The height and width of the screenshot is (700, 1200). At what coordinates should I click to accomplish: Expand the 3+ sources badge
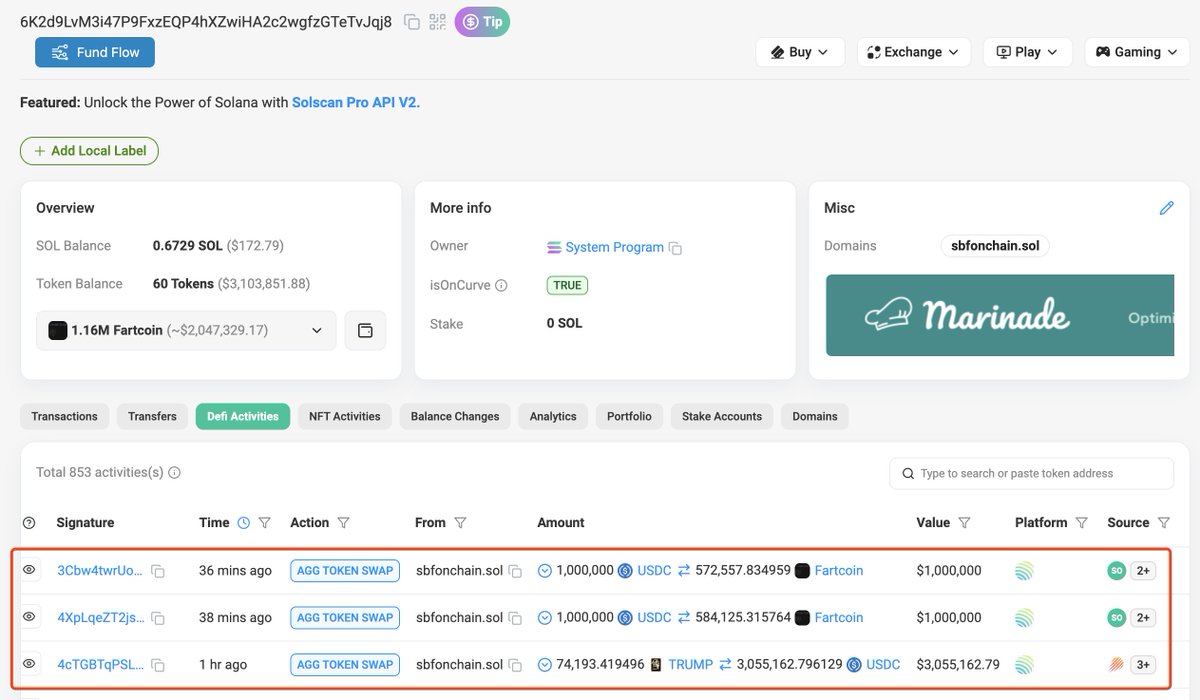point(1144,665)
